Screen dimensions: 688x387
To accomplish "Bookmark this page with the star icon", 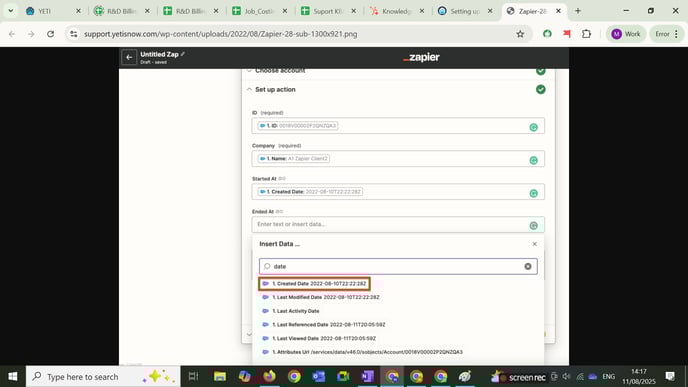I will [x=520, y=34].
